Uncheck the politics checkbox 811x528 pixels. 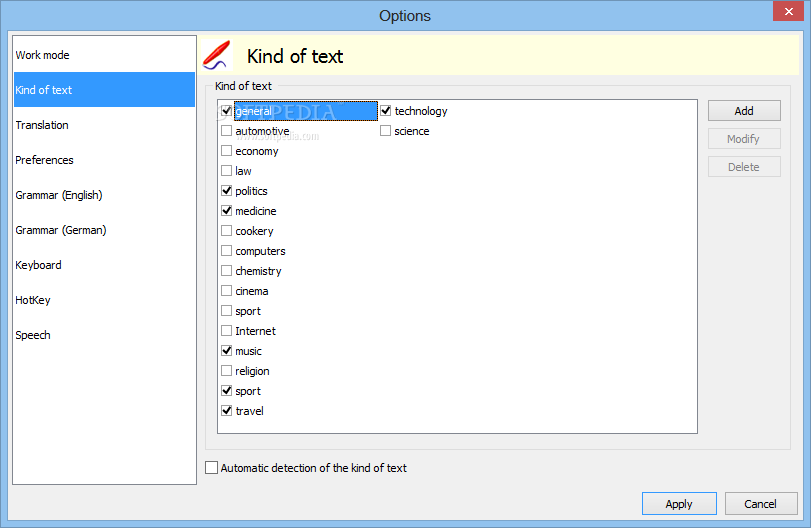[227, 191]
